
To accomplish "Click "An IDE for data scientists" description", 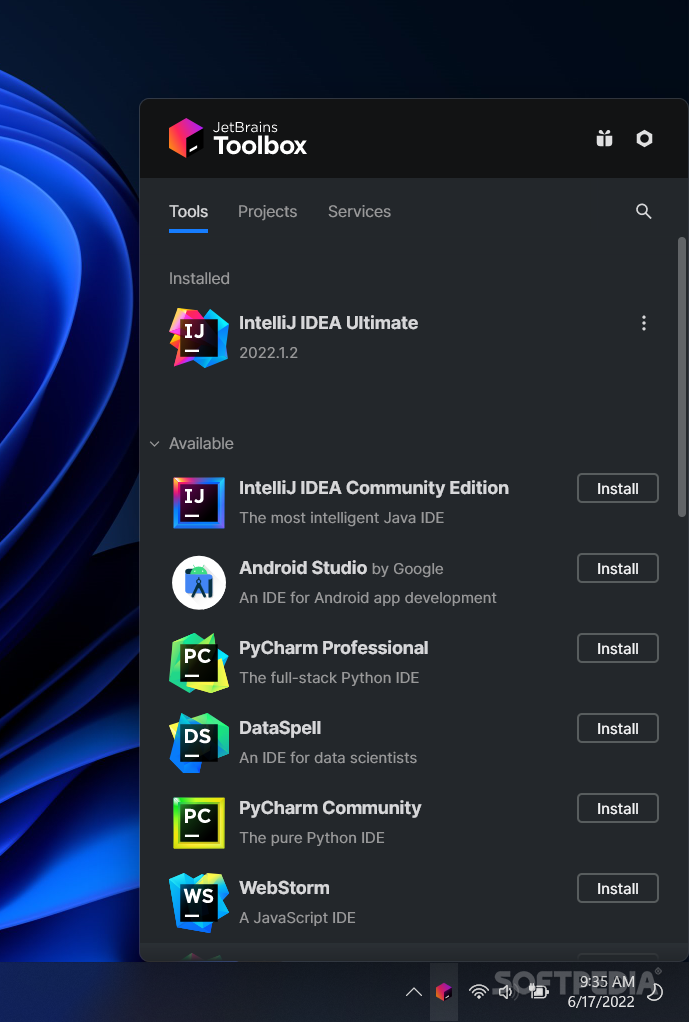I will [x=328, y=757].
